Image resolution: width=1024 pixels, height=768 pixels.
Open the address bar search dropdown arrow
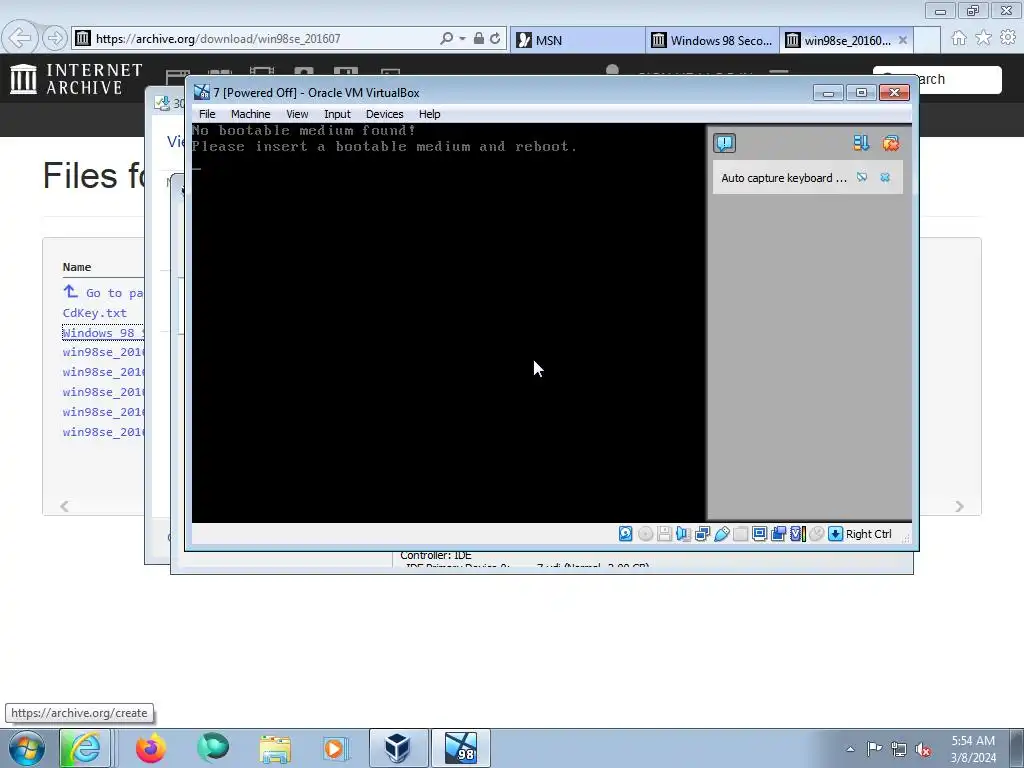(x=462, y=39)
